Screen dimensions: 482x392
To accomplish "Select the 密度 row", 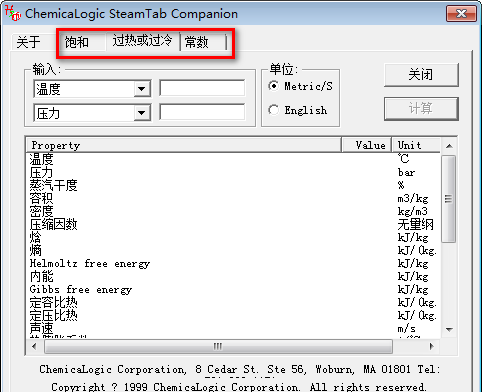I will tap(233, 211).
